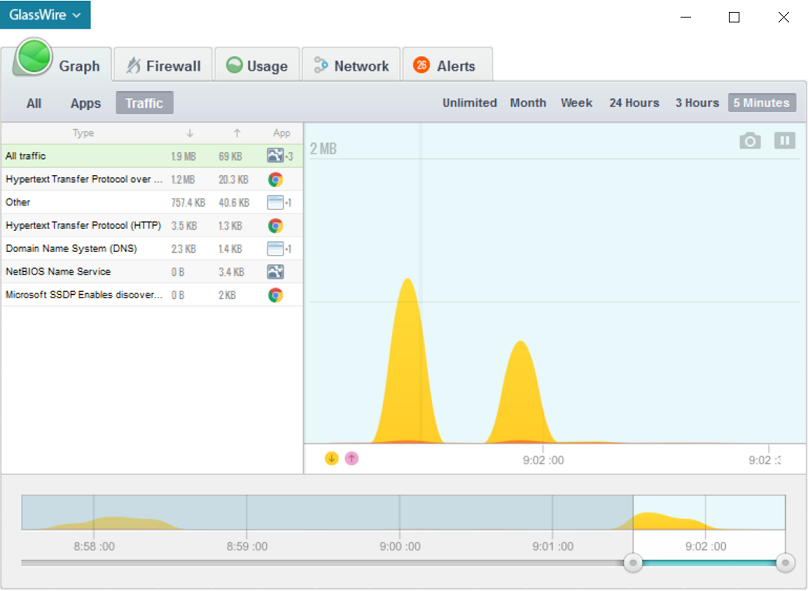Open the Usage tab
The image size is (808, 591).
257,66
